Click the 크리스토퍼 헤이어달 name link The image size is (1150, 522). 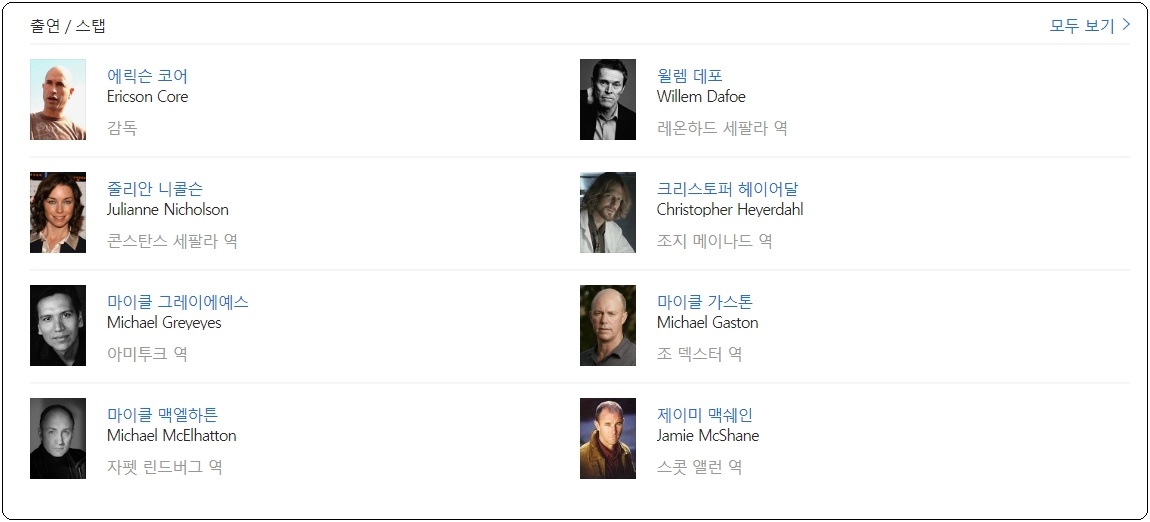coord(727,189)
